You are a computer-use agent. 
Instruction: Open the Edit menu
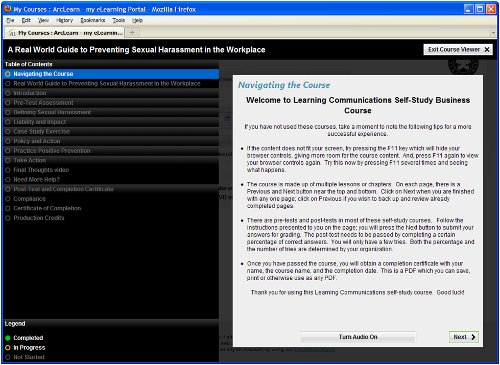26,20
